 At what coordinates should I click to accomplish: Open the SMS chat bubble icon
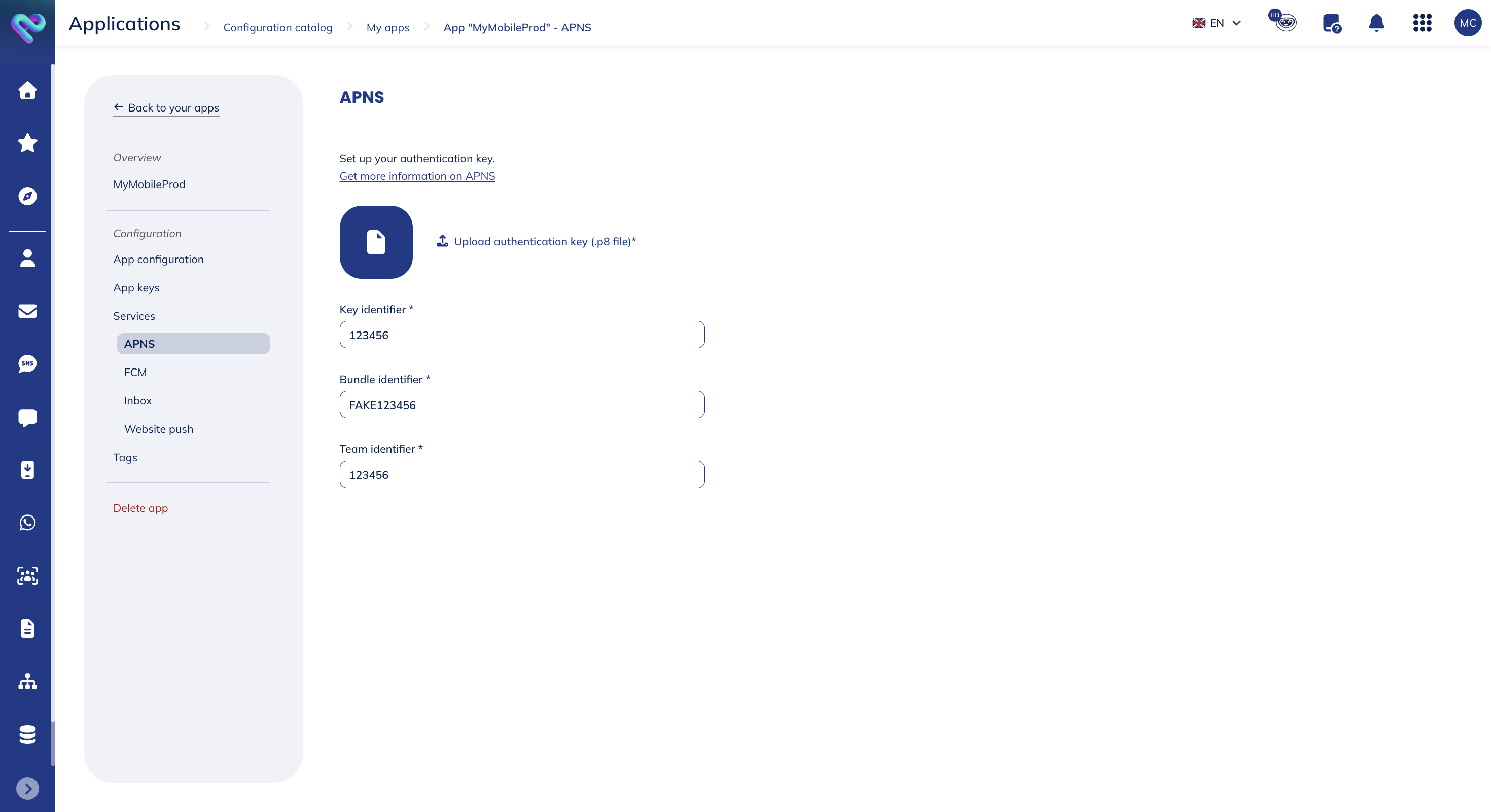27,364
